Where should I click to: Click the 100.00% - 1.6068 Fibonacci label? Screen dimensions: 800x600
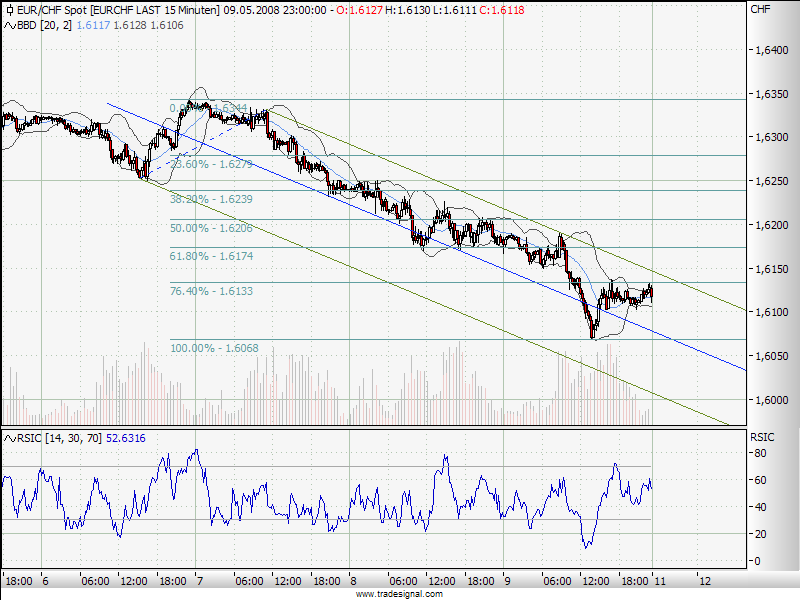pyautogui.click(x=214, y=348)
